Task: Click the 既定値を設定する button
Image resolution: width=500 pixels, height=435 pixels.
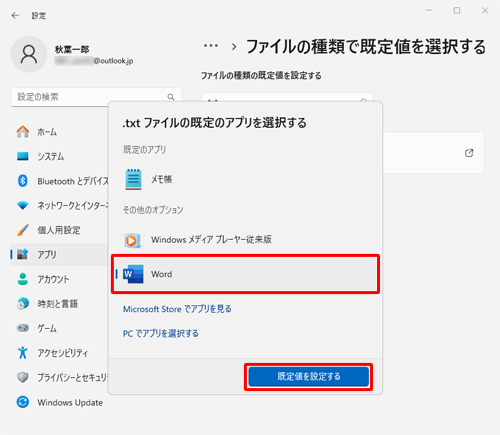Action: pos(309,377)
